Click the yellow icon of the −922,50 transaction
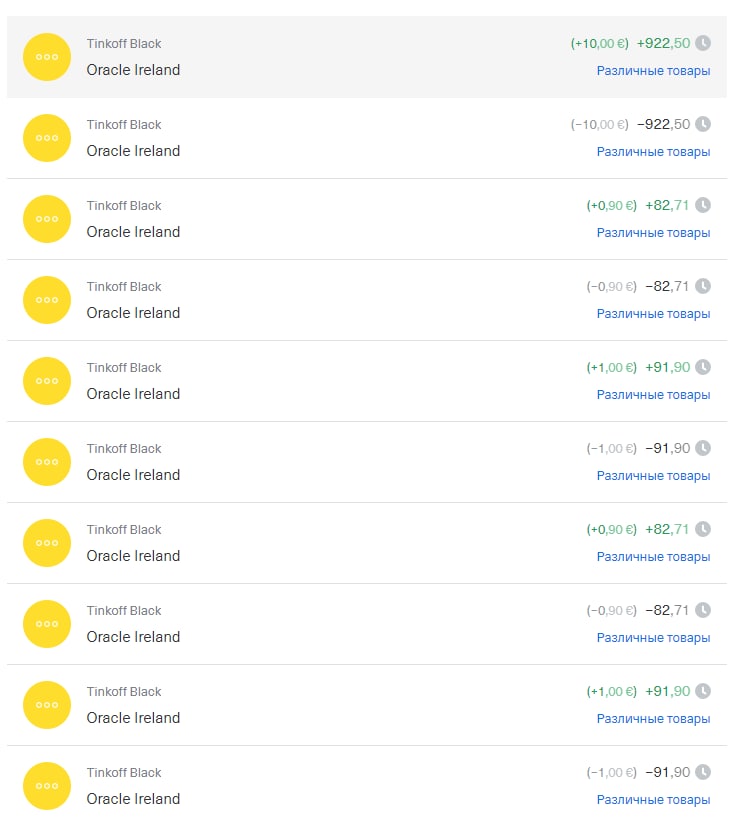The width and height of the screenshot is (737, 822). 47,138
